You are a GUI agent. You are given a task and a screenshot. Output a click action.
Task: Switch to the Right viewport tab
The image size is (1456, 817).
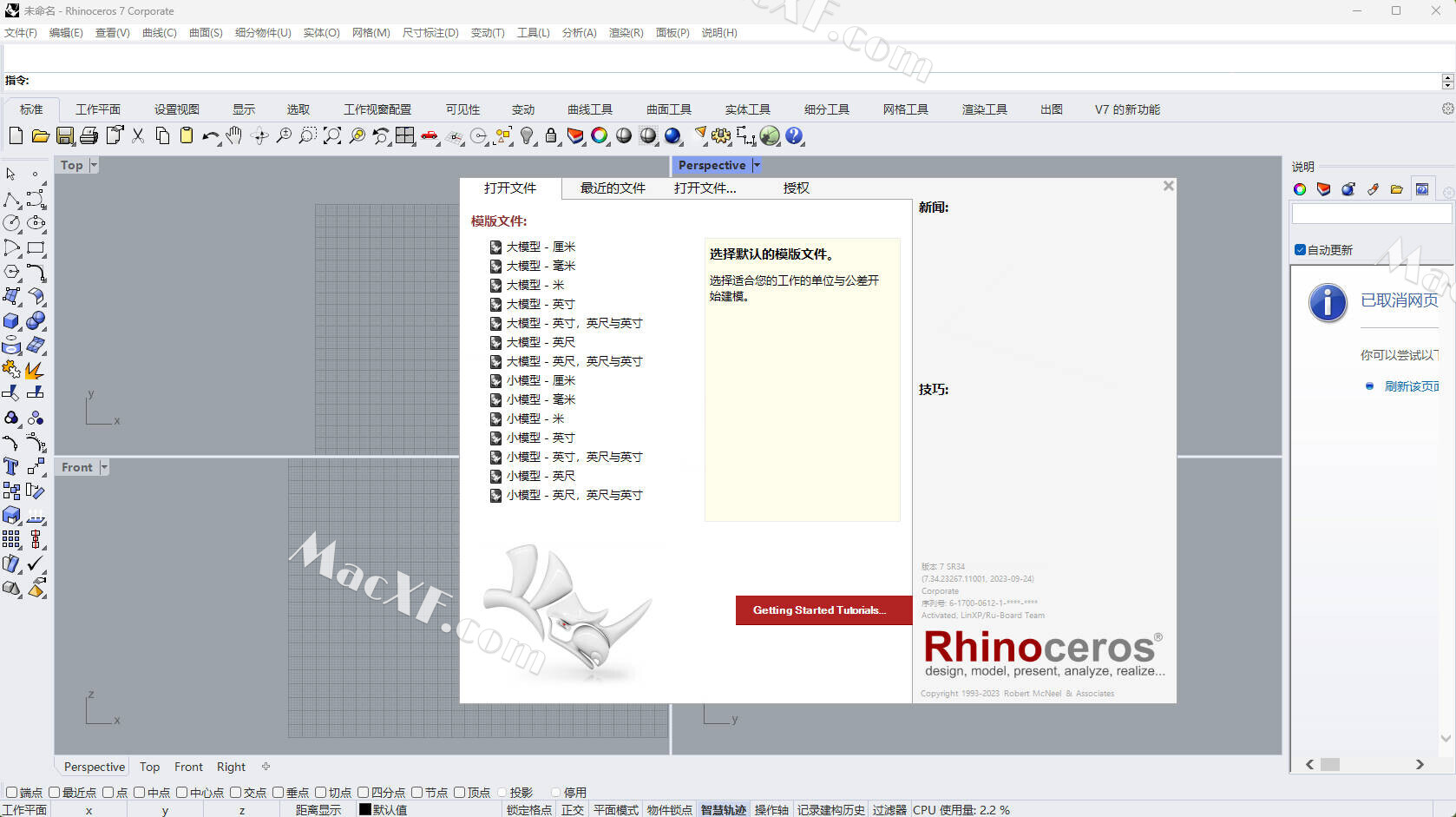tap(231, 767)
